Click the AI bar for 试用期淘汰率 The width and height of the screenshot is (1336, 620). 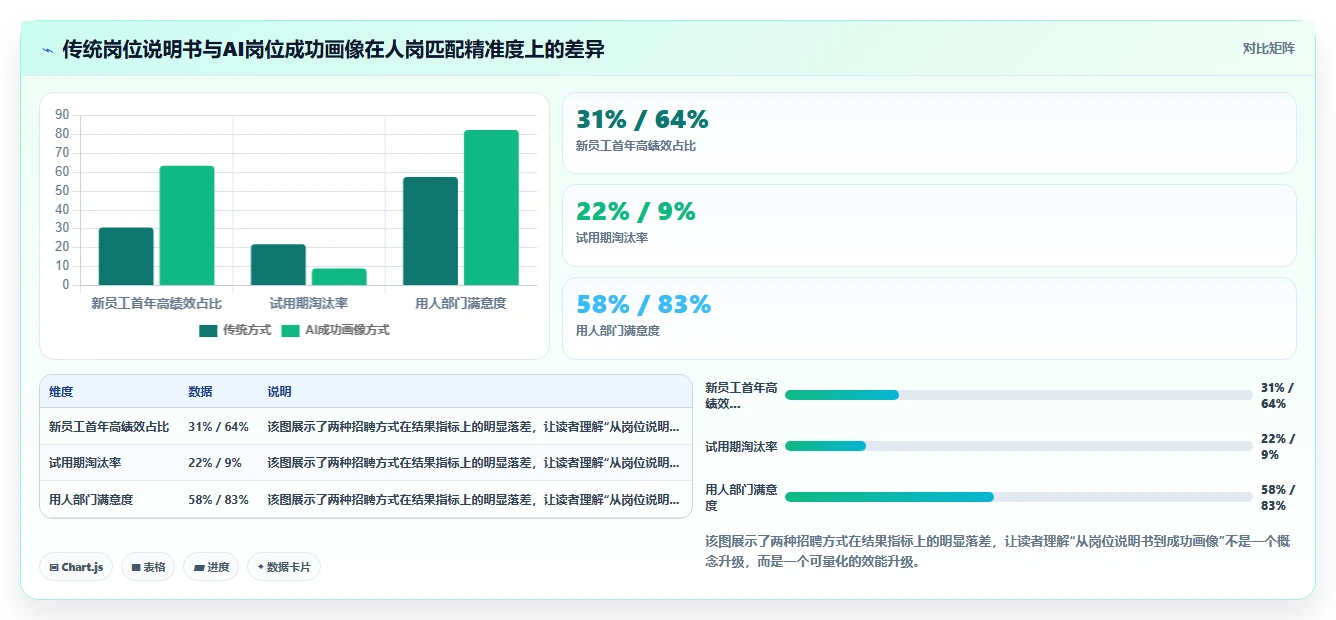click(x=339, y=277)
